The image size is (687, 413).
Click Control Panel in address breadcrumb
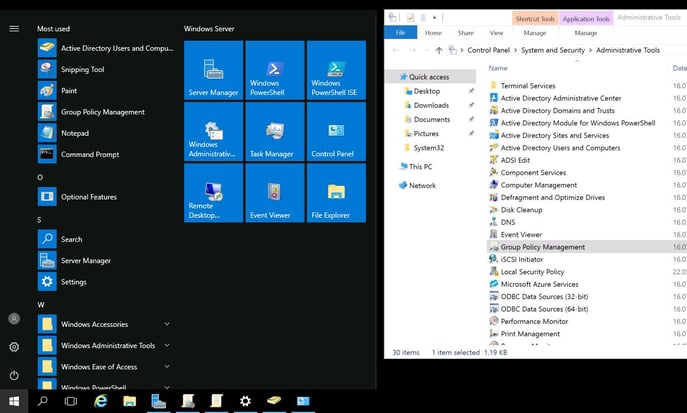[x=489, y=50]
